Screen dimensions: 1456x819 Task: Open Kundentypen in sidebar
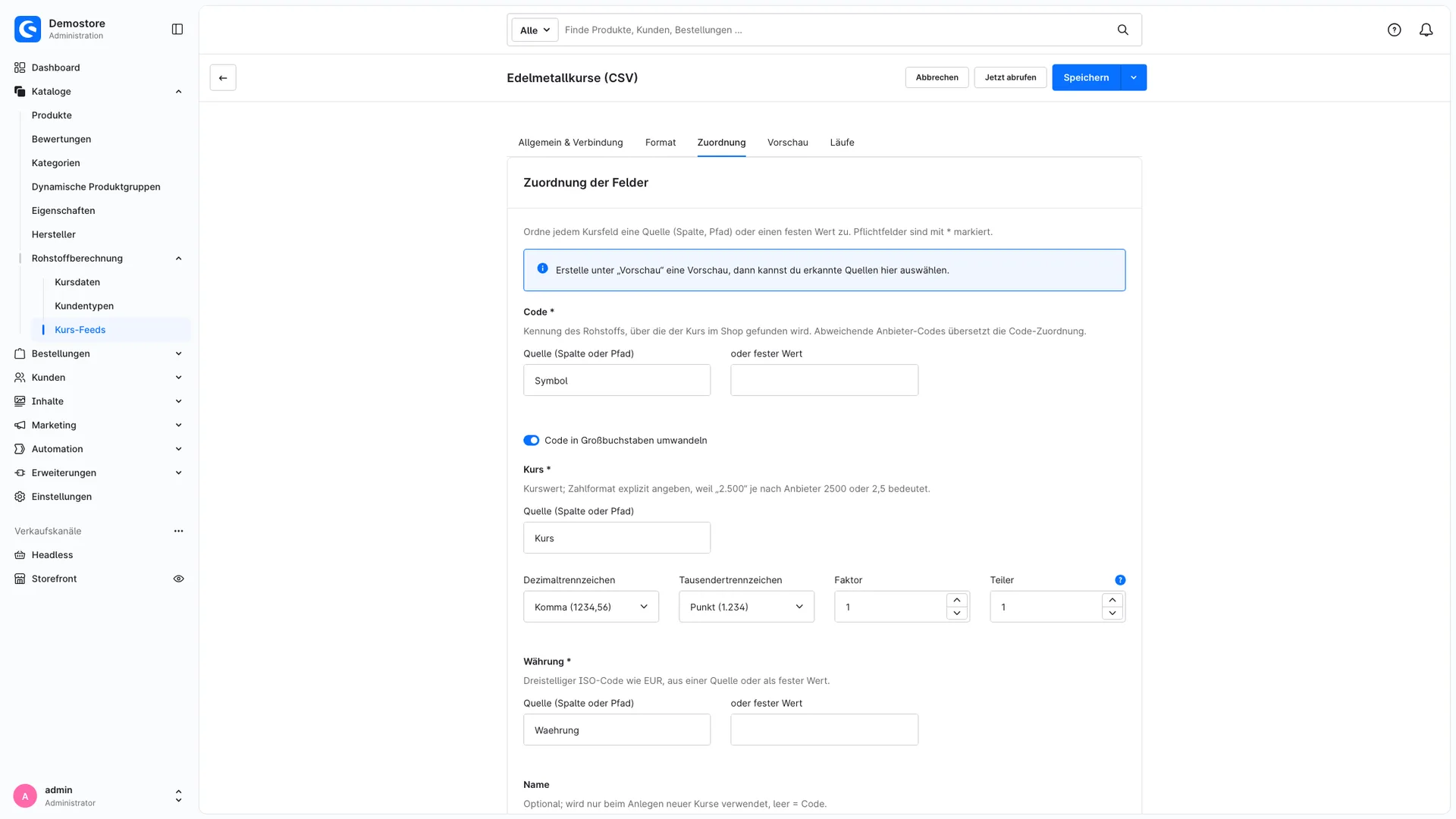tap(84, 306)
